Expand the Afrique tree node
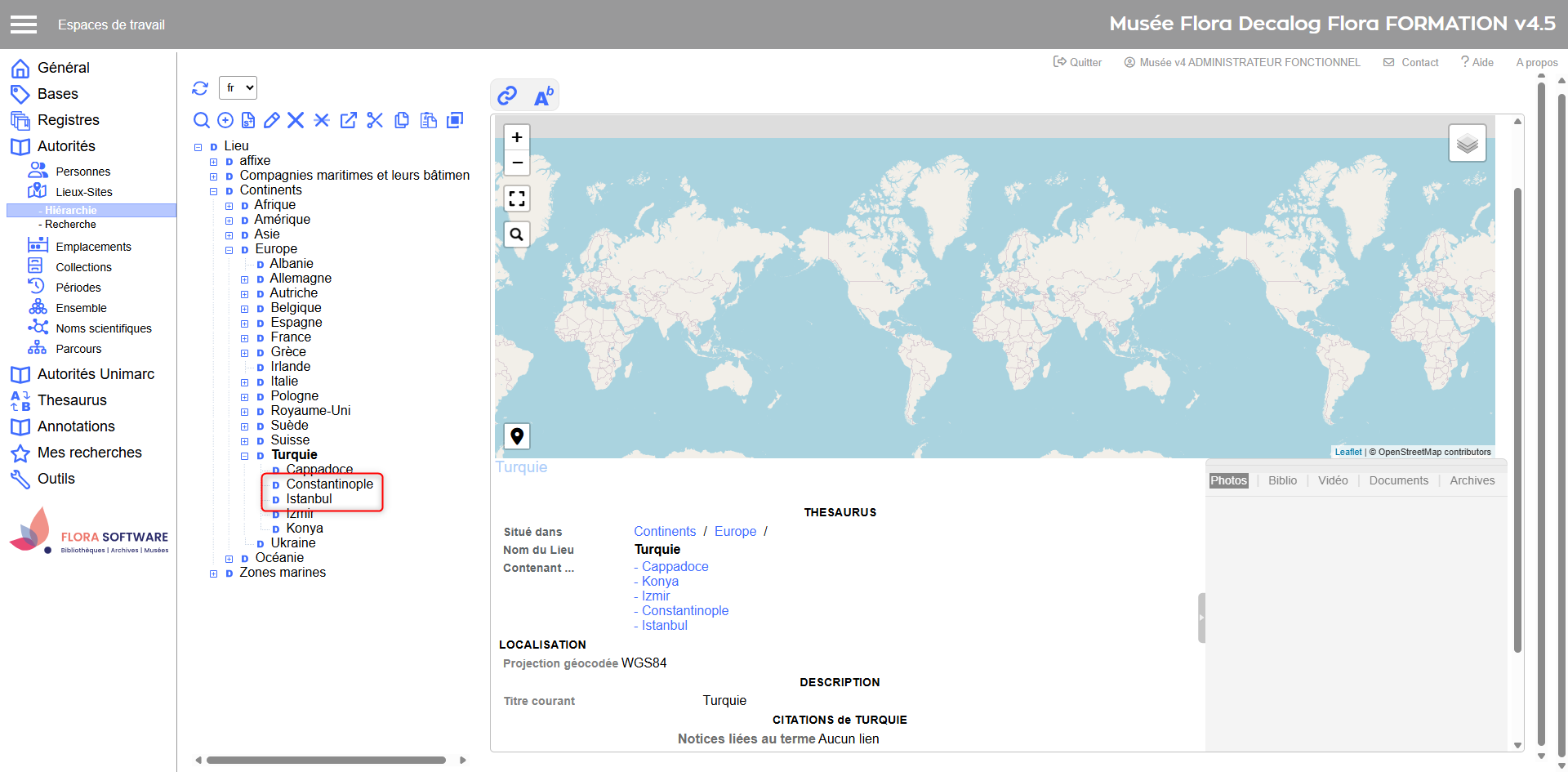 tap(229, 206)
